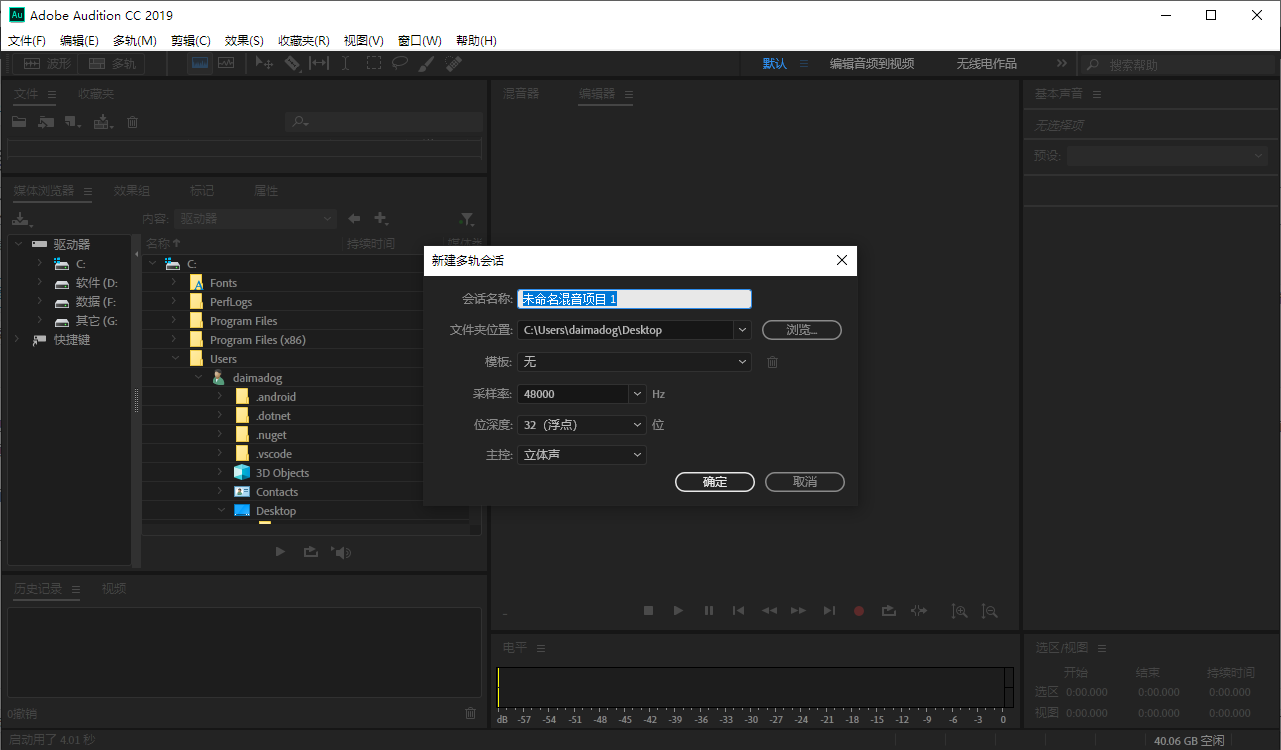Select the Paintbrush Selection tool
The image size is (1281, 750).
pos(427,63)
